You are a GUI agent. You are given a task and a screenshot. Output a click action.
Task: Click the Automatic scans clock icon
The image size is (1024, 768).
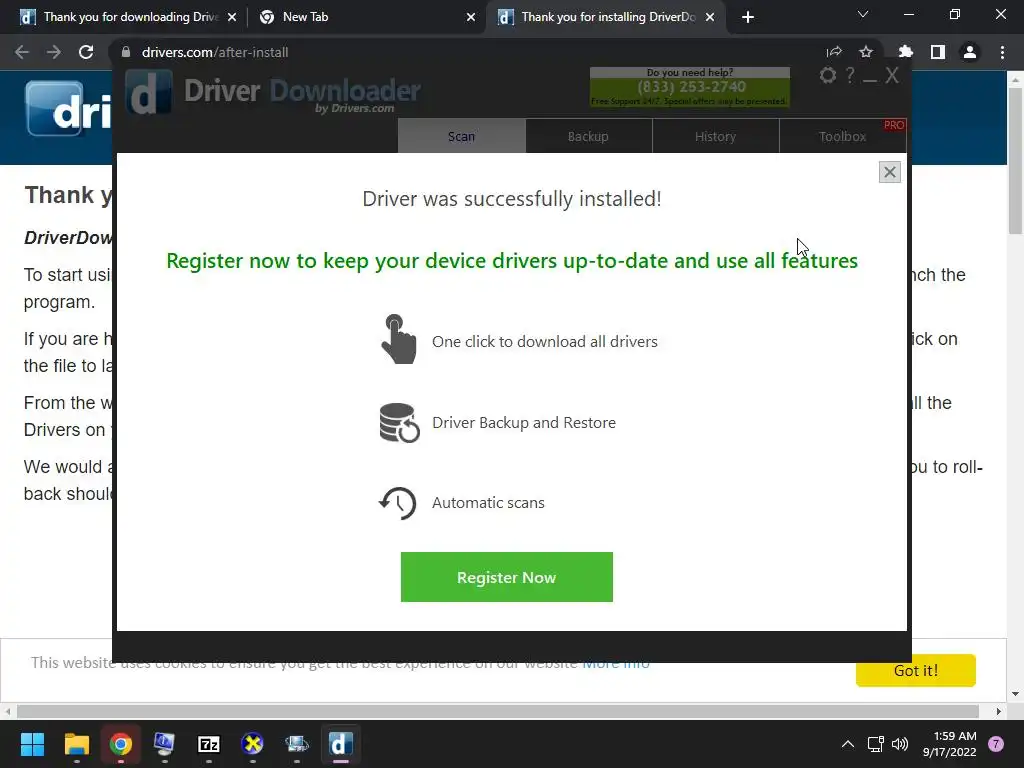[398, 503]
